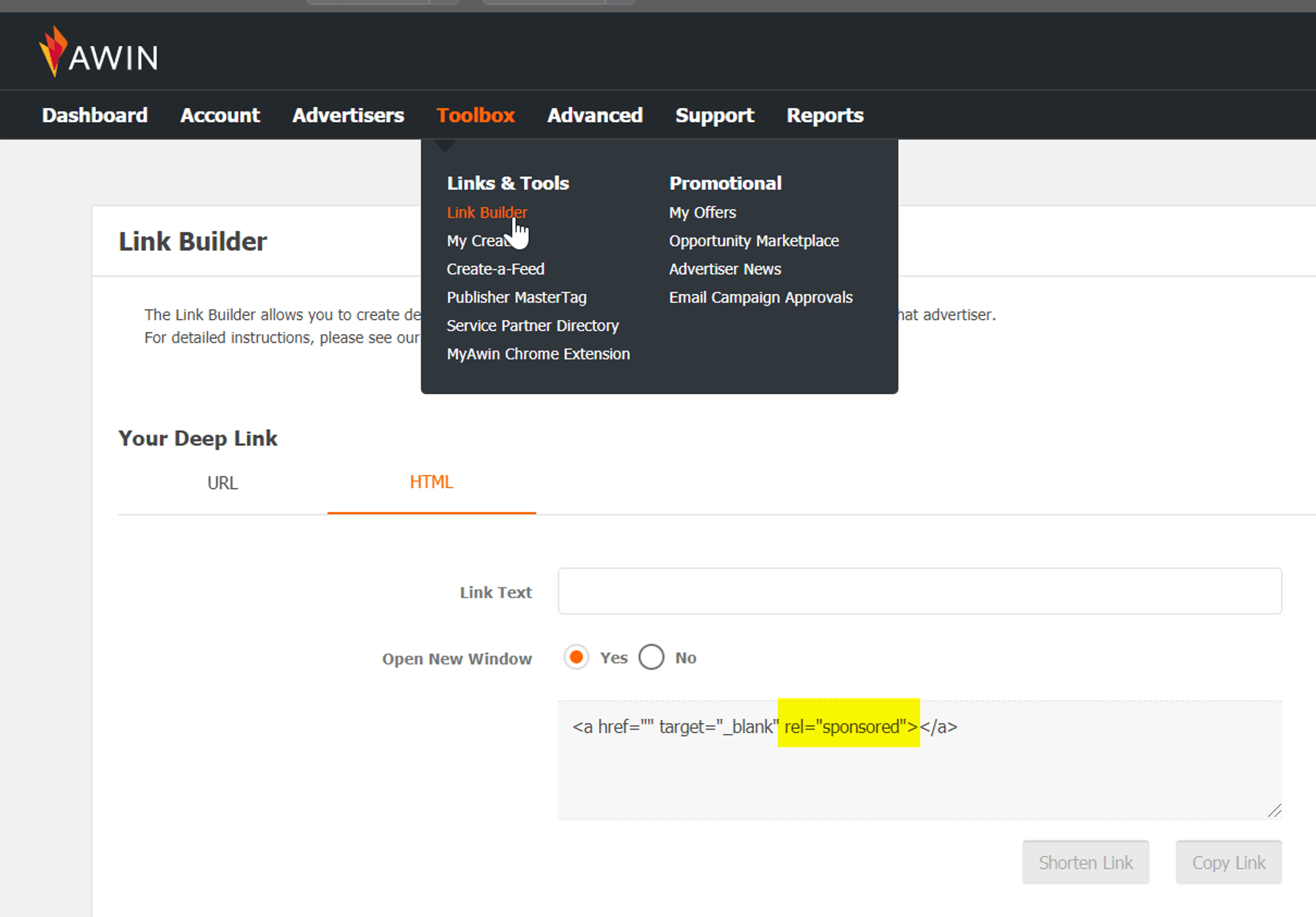This screenshot has width=1316, height=917.
Task: Expand the Advanced menu
Action: click(594, 115)
